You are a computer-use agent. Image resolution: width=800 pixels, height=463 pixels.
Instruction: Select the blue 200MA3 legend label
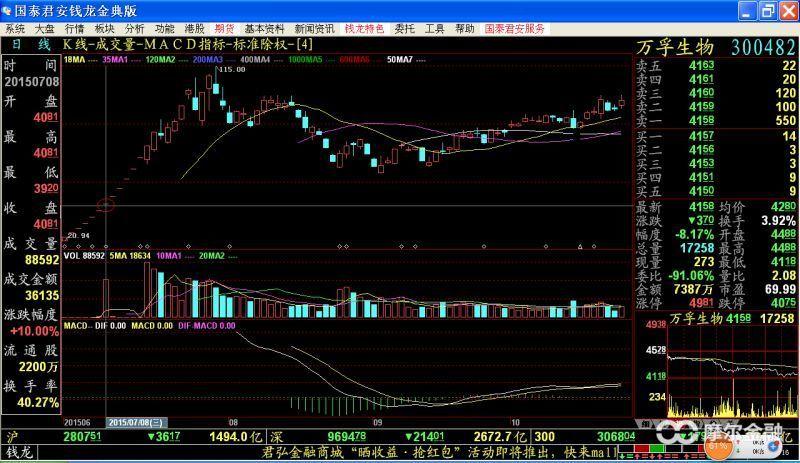tap(208, 60)
